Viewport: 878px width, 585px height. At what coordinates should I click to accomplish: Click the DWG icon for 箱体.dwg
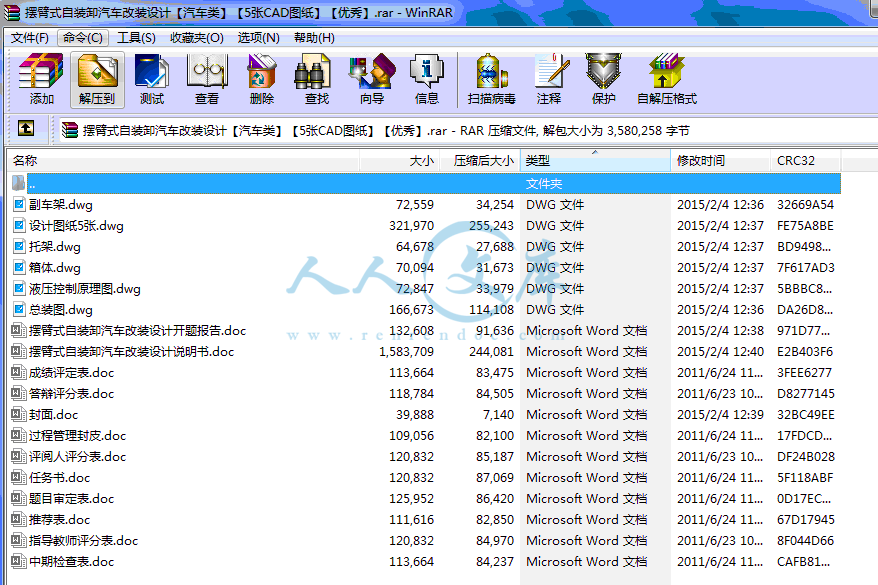[x=19, y=267]
